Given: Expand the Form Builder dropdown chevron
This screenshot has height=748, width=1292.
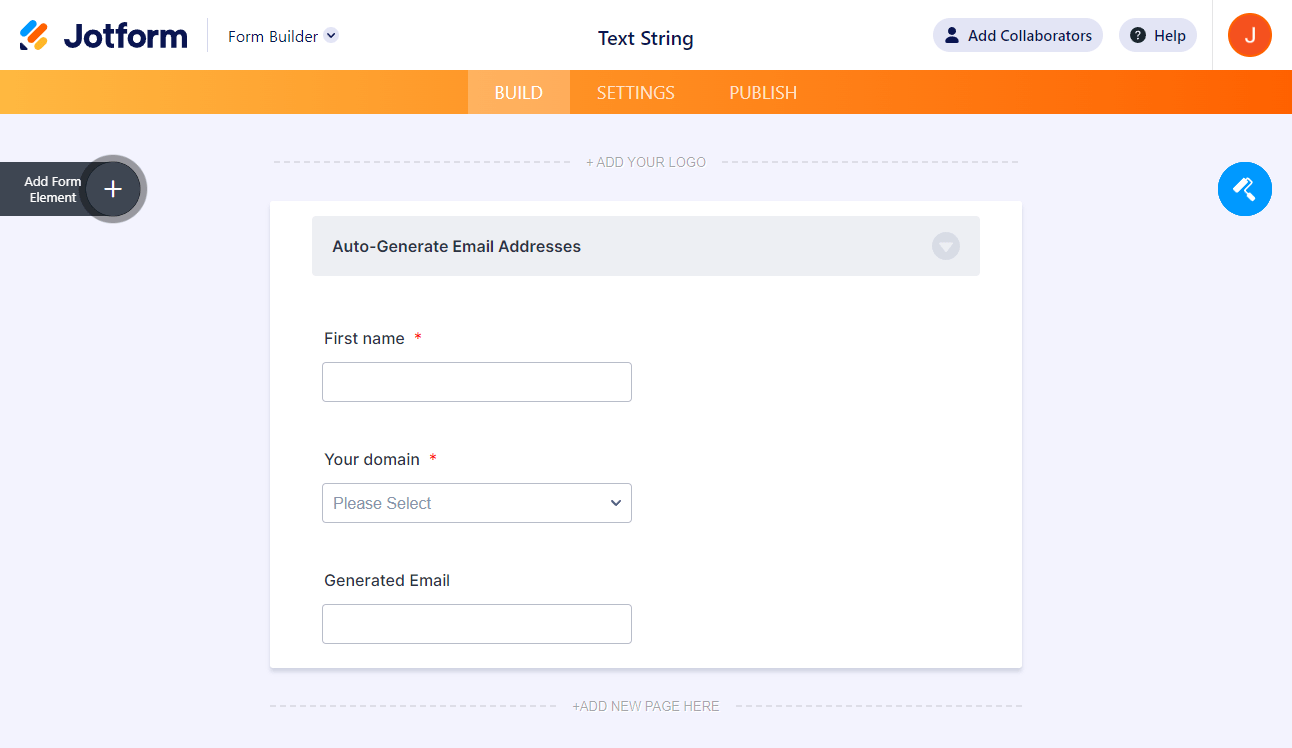Looking at the screenshot, I should tap(332, 36).
